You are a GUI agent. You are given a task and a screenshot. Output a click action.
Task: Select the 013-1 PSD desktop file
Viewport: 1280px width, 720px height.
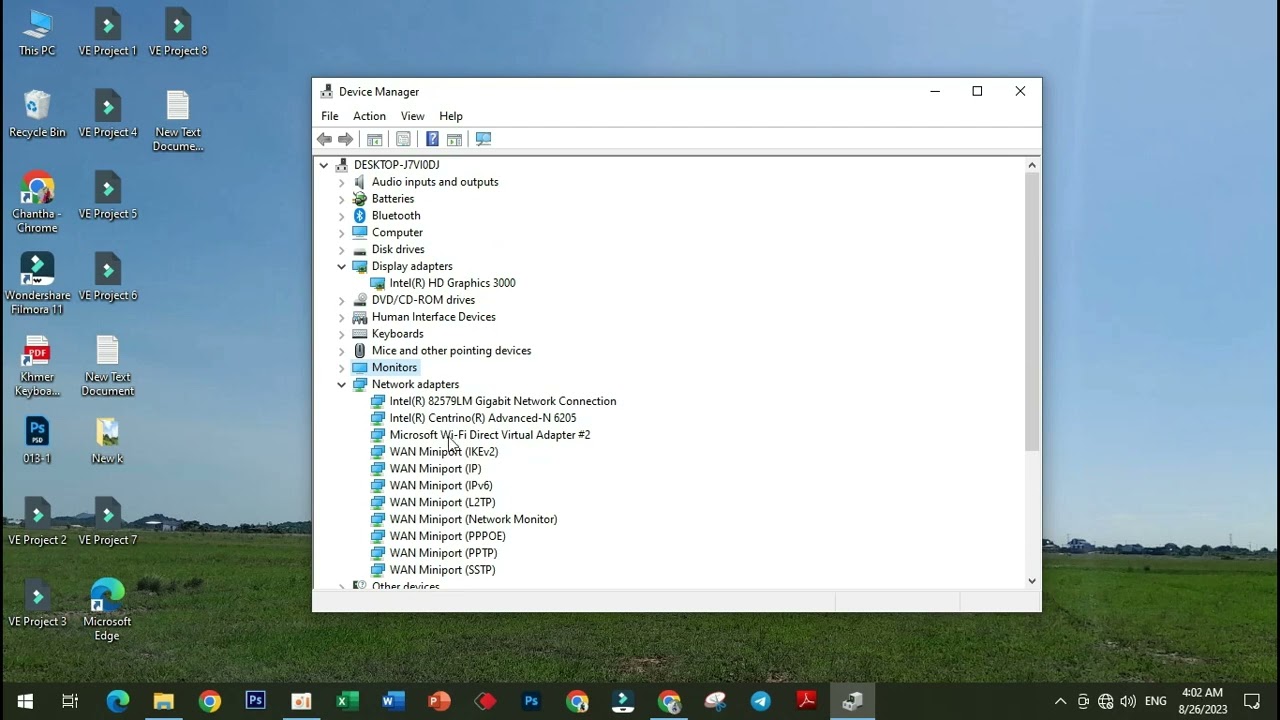tap(37, 441)
